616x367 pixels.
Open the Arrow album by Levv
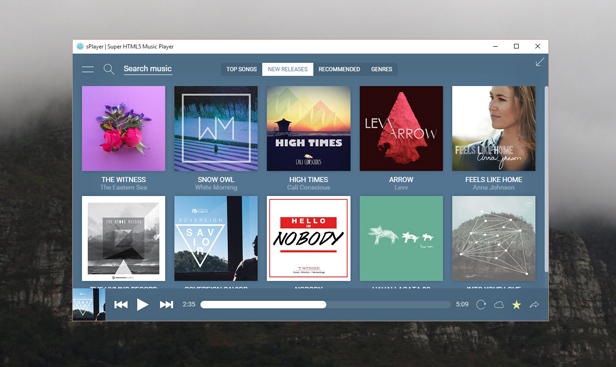tap(401, 128)
